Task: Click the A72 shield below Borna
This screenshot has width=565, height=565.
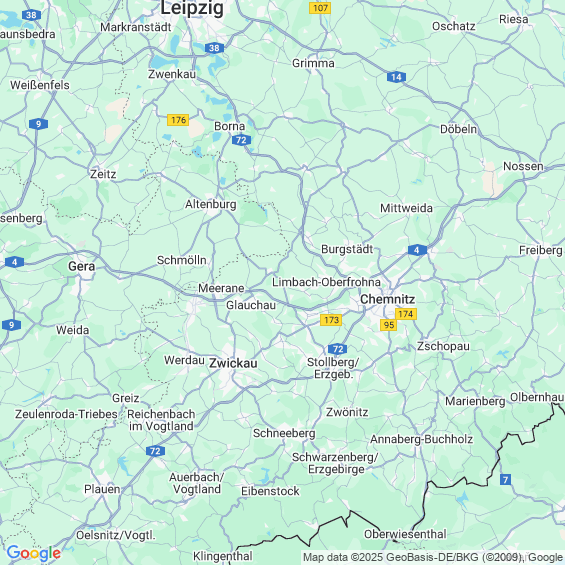Action: [241, 140]
